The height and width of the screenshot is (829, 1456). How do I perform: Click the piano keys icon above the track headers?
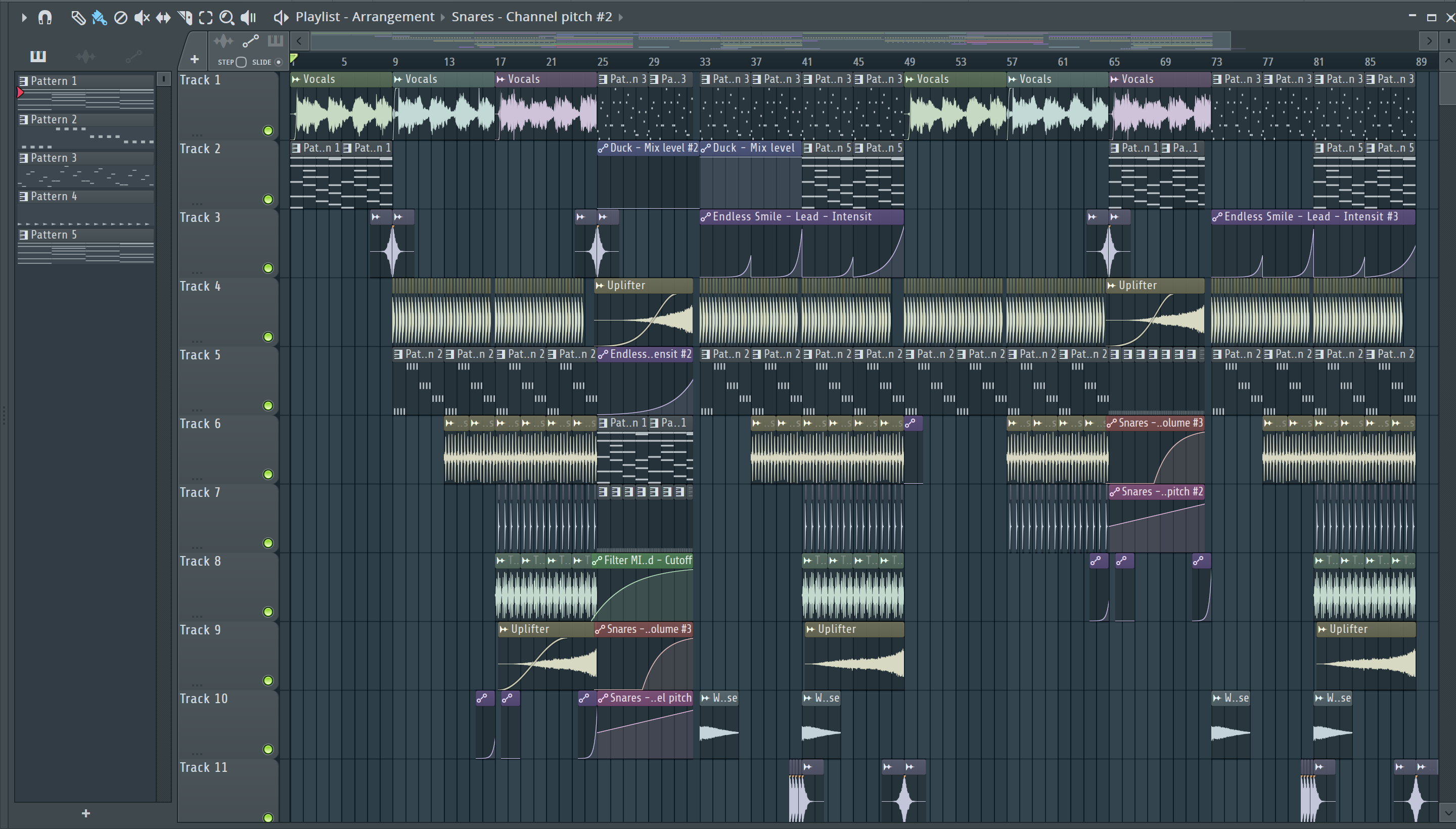click(x=276, y=41)
